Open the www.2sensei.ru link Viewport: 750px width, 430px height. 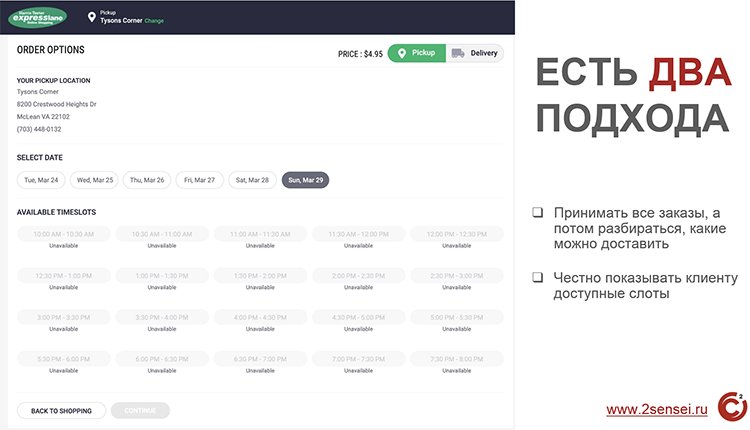pyautogui.click(x=657, y=410)
